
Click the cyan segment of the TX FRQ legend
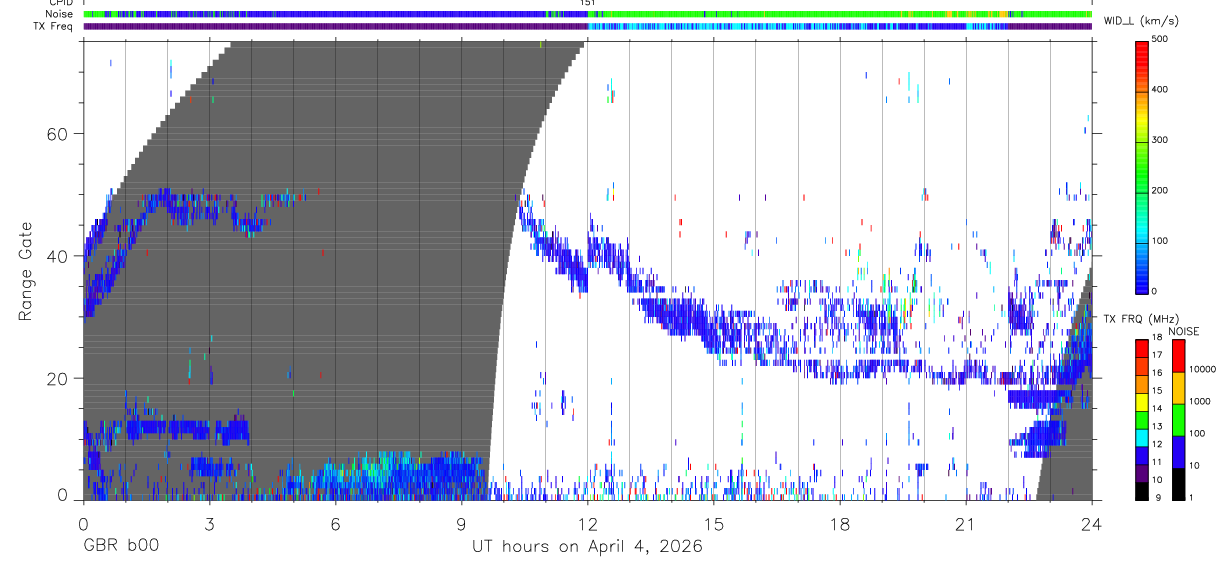(x=1142, y=436)
